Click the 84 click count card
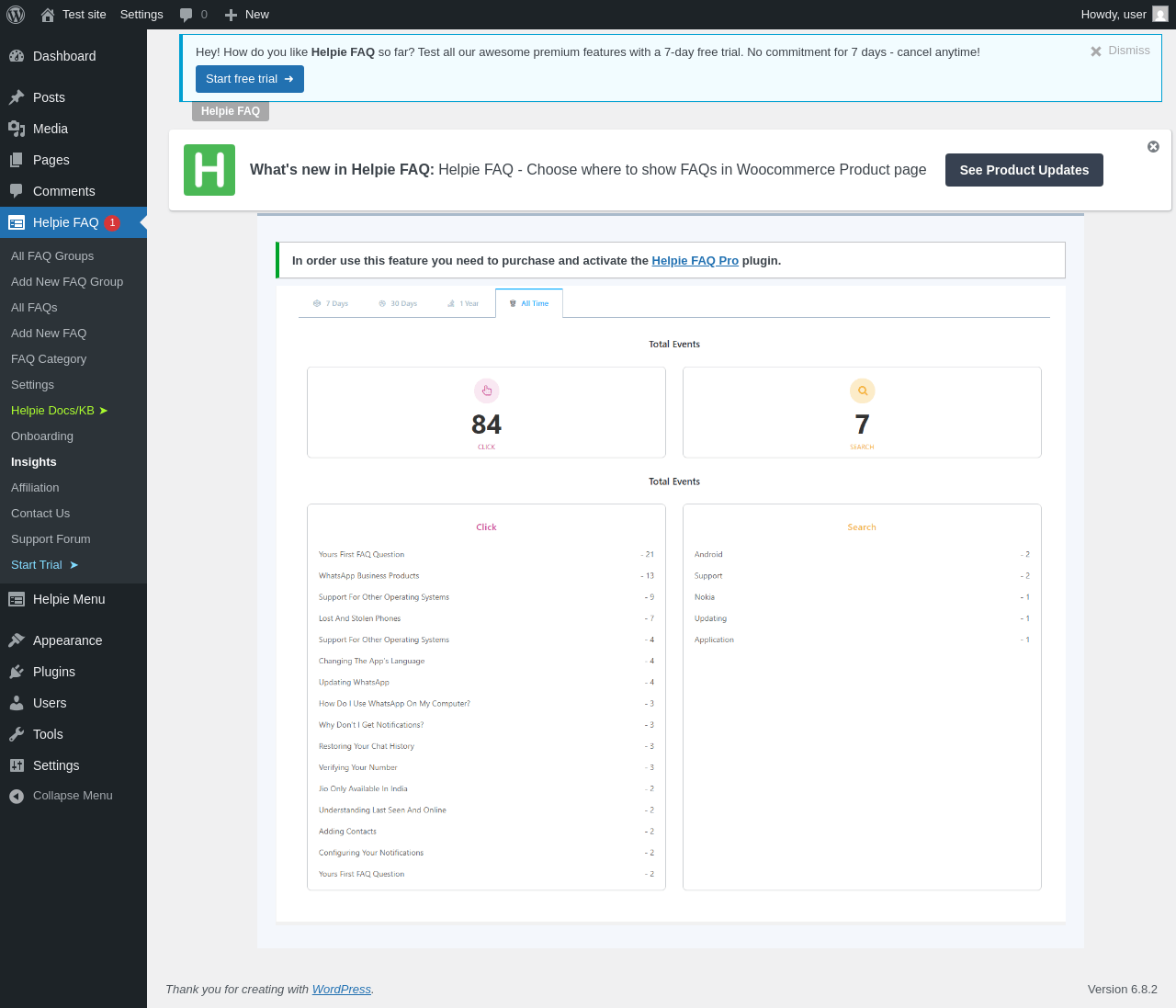 pyautogui.click(x=486, y=413)
